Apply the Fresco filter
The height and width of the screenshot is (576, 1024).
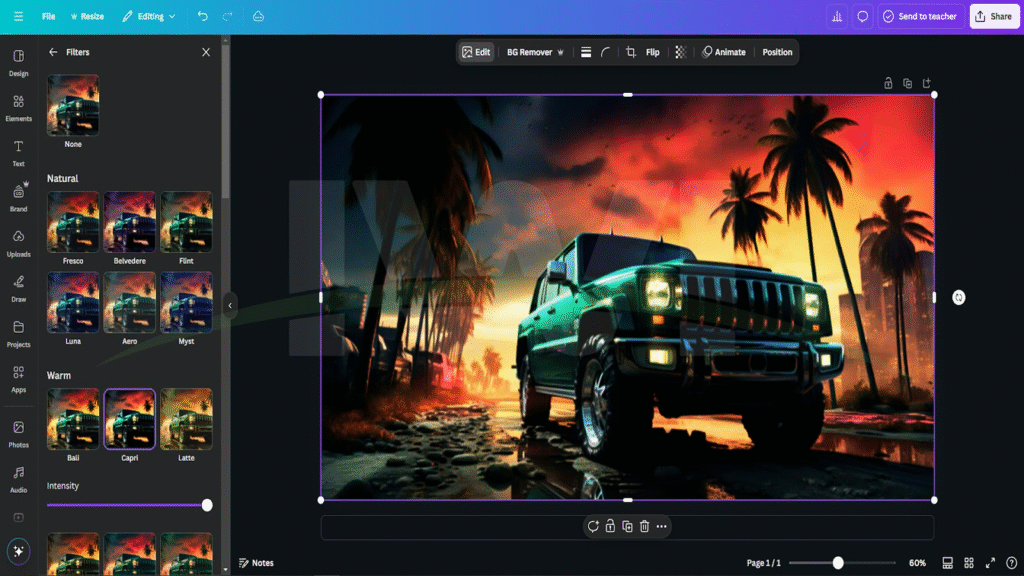click(x=72, y=221)
